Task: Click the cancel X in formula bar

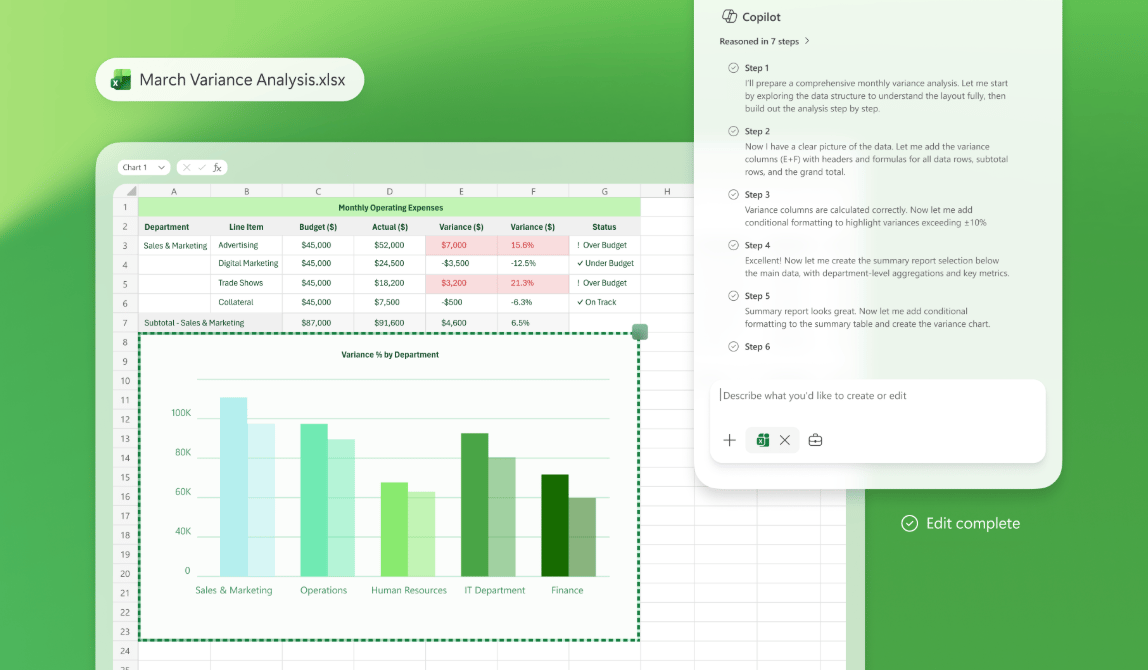Action: 187,168
